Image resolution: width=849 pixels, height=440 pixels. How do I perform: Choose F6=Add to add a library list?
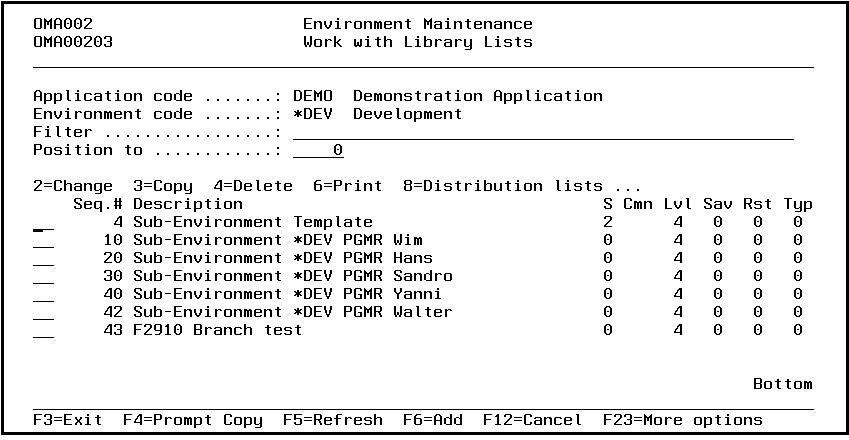point(432,420)
